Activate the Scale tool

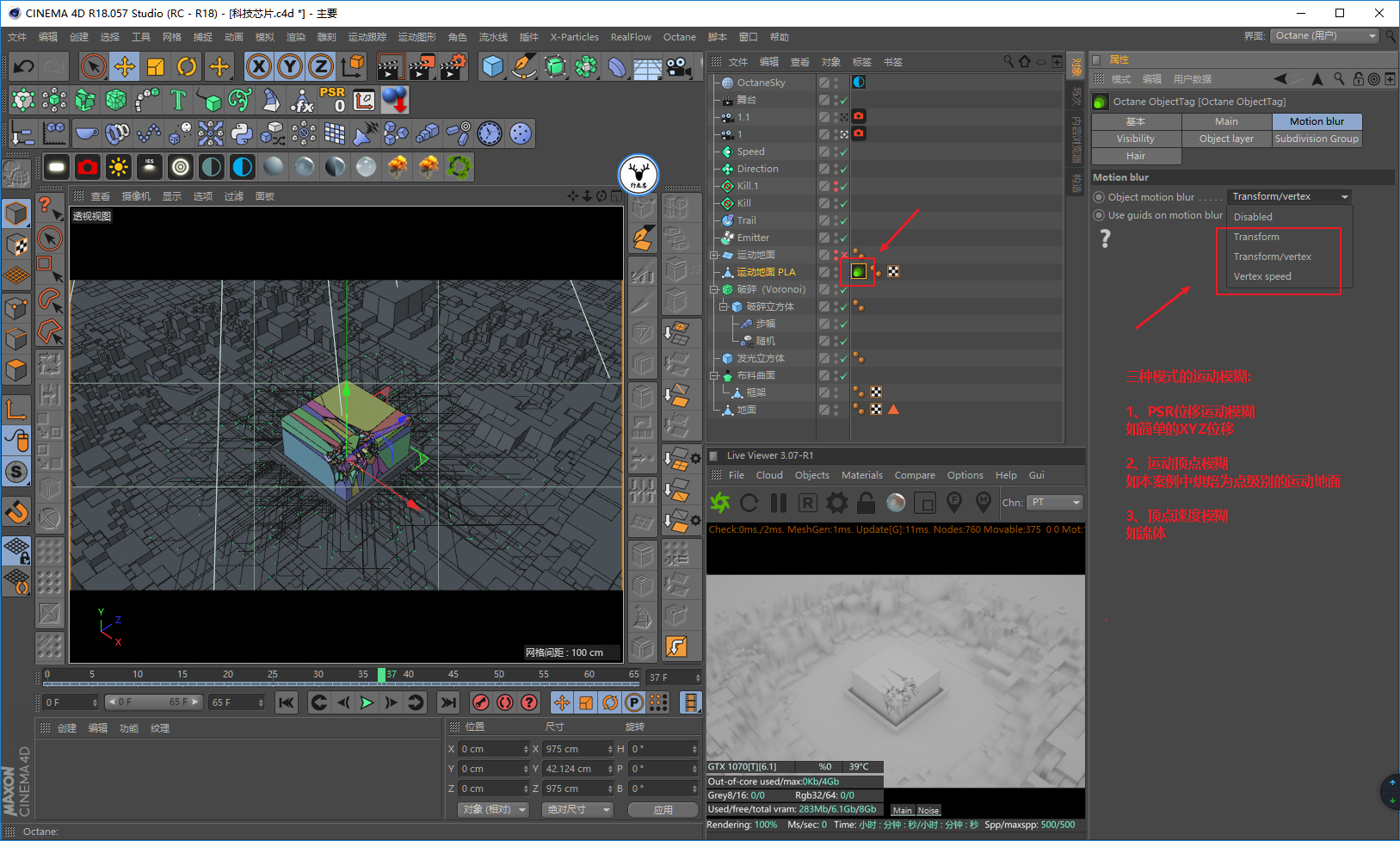(156, 66)
